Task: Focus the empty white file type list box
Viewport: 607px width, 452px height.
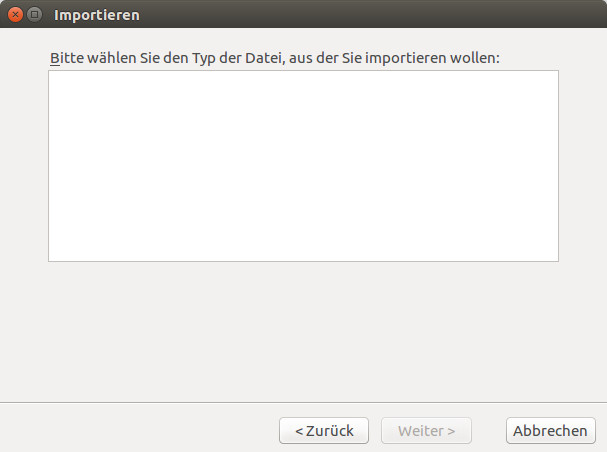Action: (x=303, y=200)
